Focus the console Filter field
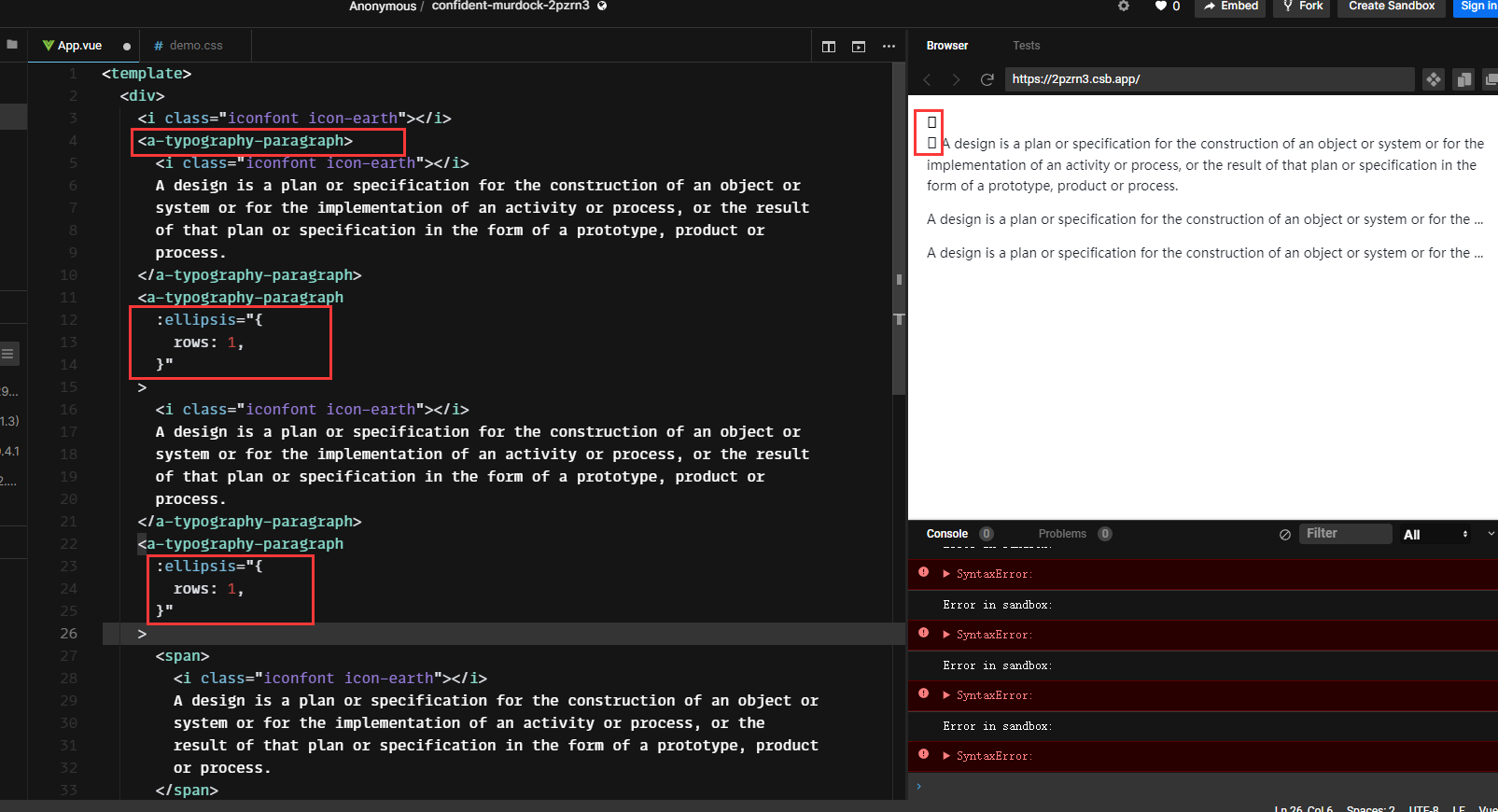Image resolution: width=1498 pixels, height=812 pixels. (x=1346, y=534)
